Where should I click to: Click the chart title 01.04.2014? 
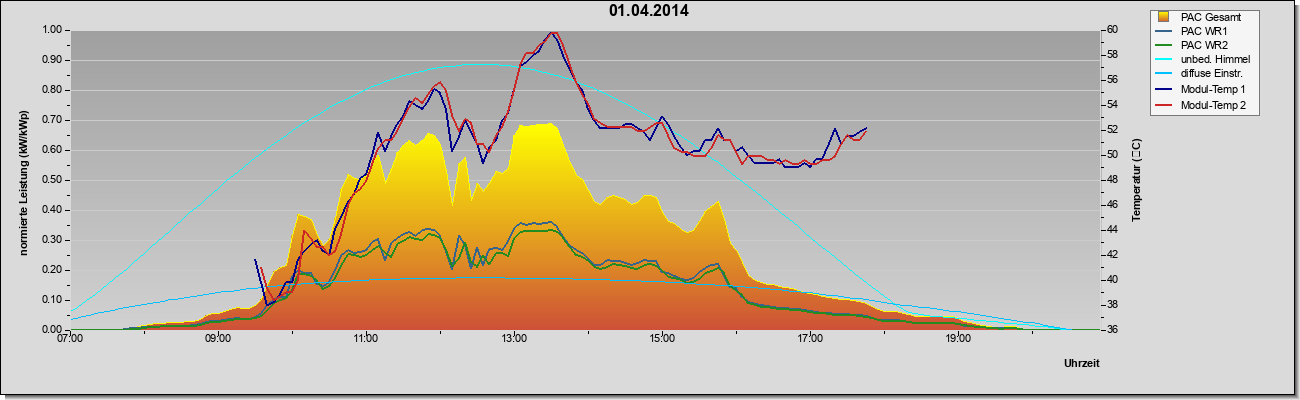(649, 11)
